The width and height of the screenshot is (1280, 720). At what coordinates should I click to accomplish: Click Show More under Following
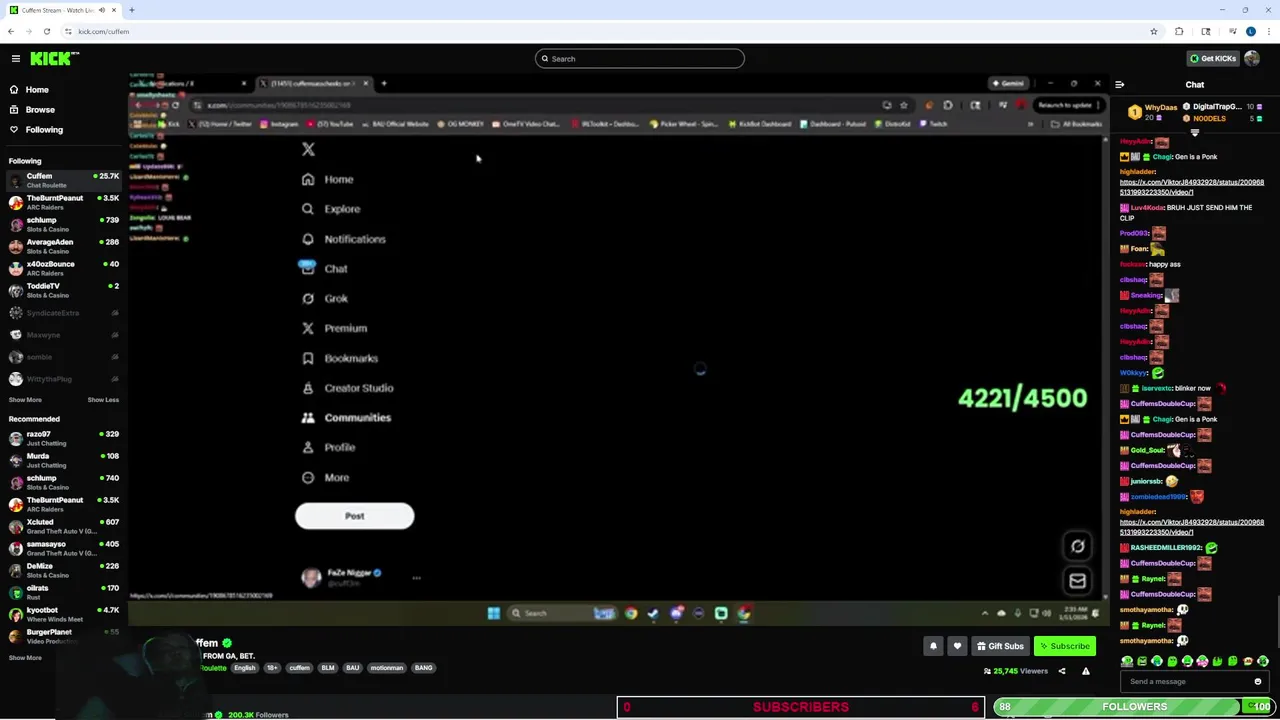25,400
